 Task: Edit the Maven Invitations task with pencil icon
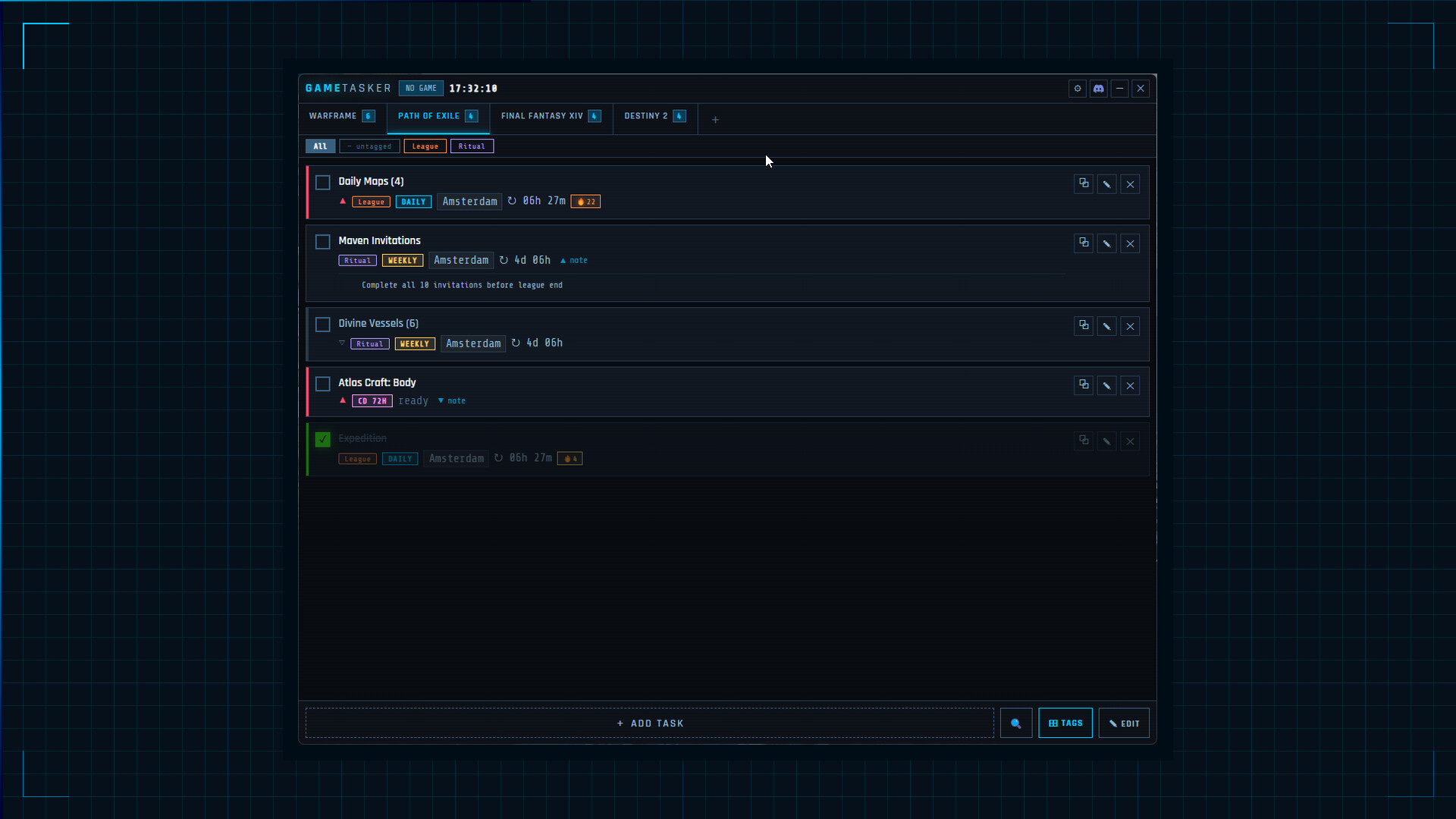coord(1106,243)
